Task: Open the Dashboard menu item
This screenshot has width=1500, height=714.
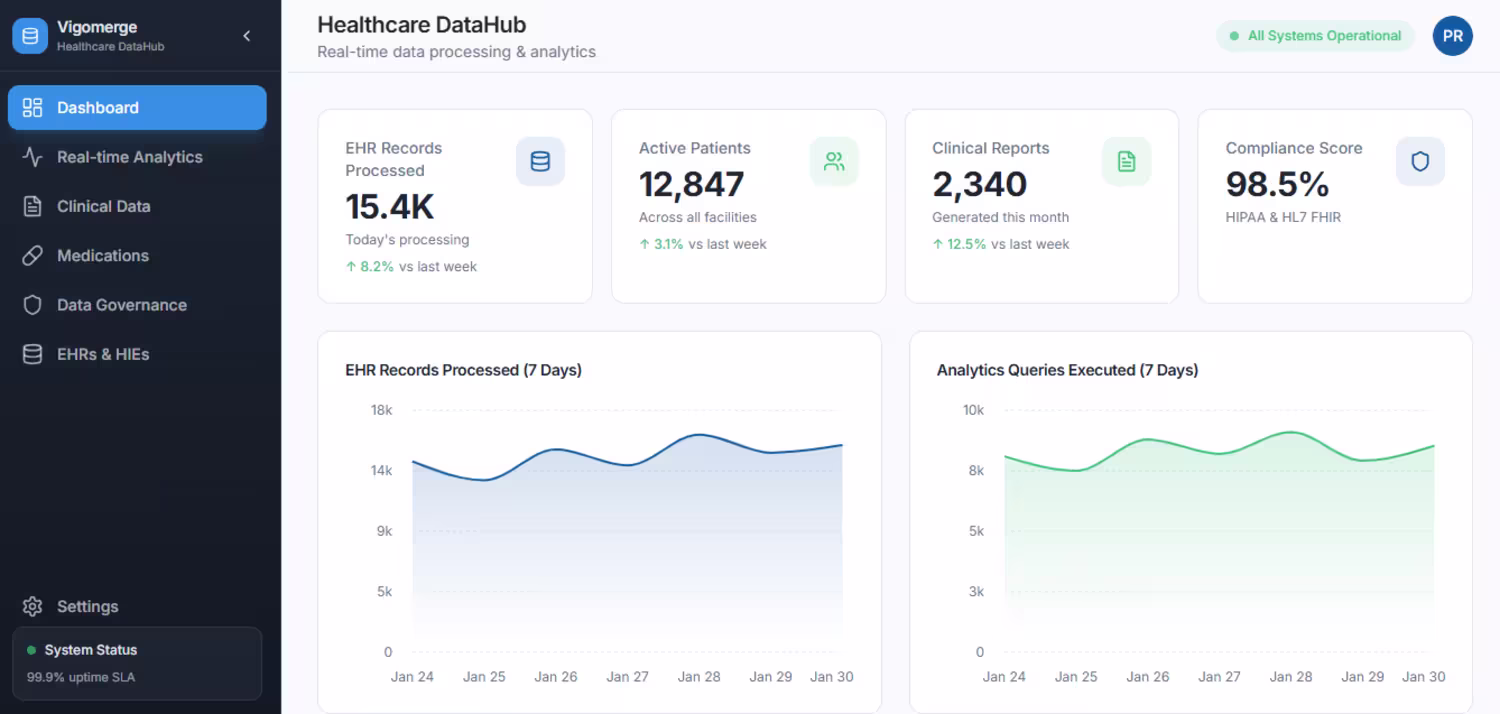Action: click(137, 108)
